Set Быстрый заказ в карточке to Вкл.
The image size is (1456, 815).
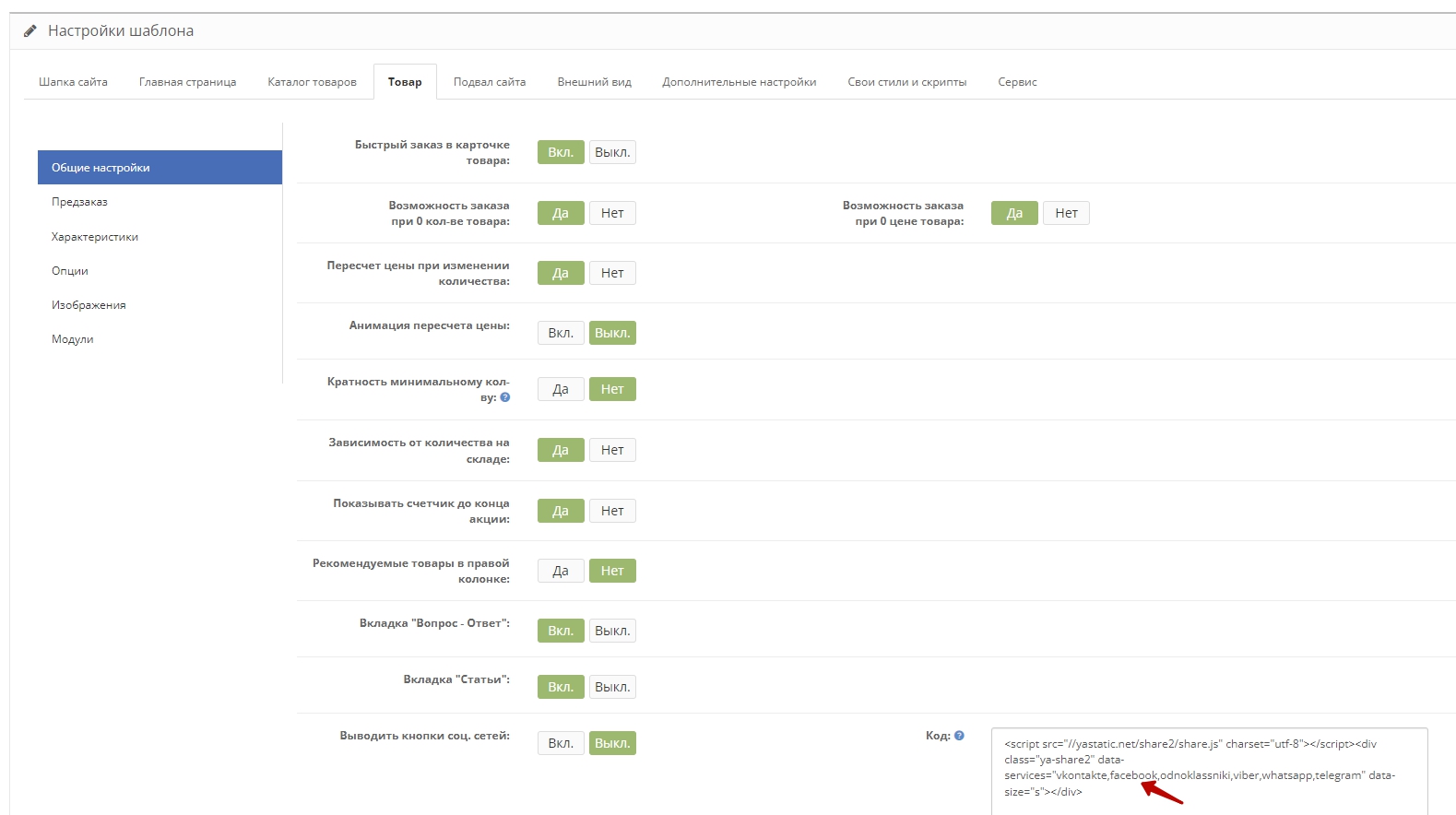point(561,152)
